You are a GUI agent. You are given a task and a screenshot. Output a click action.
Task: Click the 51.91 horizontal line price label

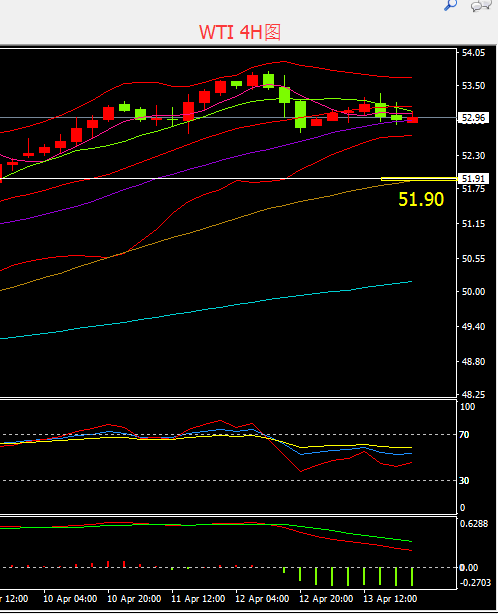tap(473, 179)
